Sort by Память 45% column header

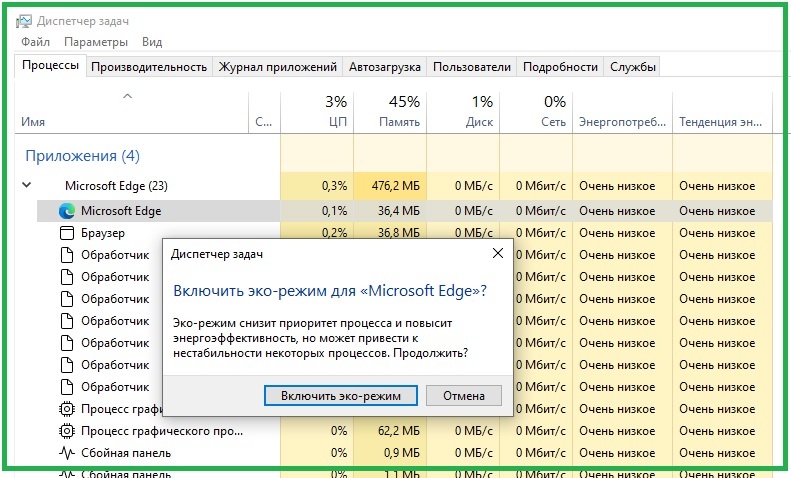tap(390, 112)
